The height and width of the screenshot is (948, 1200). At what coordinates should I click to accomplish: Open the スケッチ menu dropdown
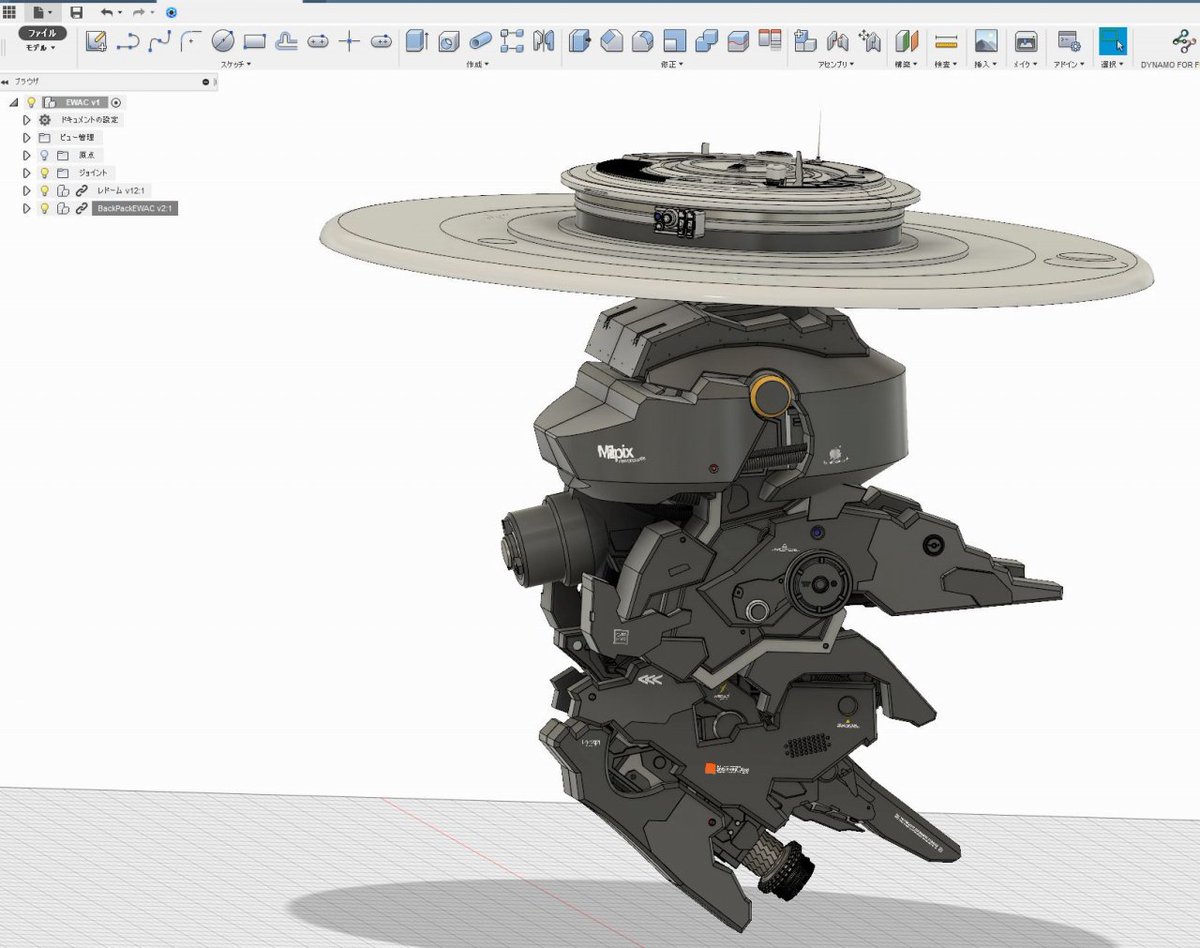coord(236,64)
